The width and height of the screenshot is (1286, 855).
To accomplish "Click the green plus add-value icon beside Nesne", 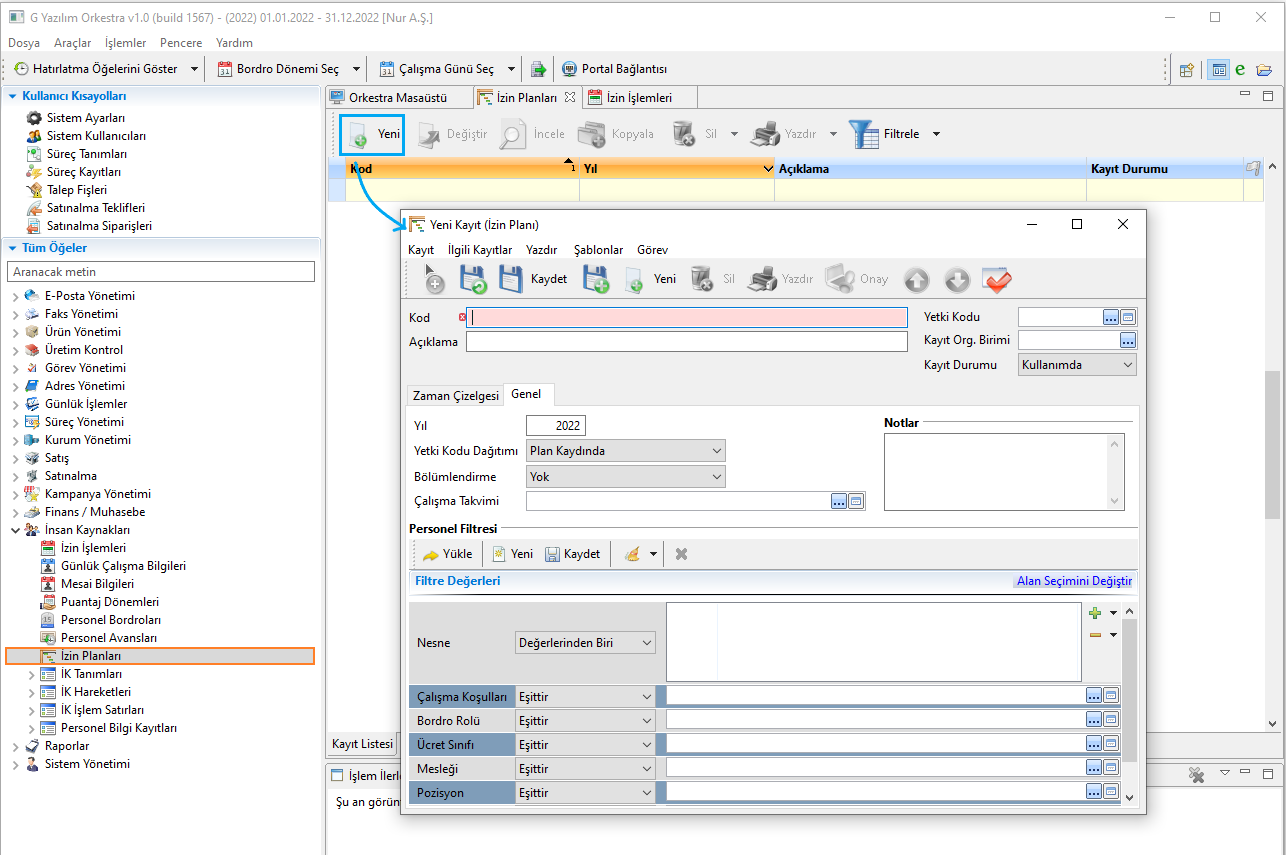I will (x=1095, y=613).
